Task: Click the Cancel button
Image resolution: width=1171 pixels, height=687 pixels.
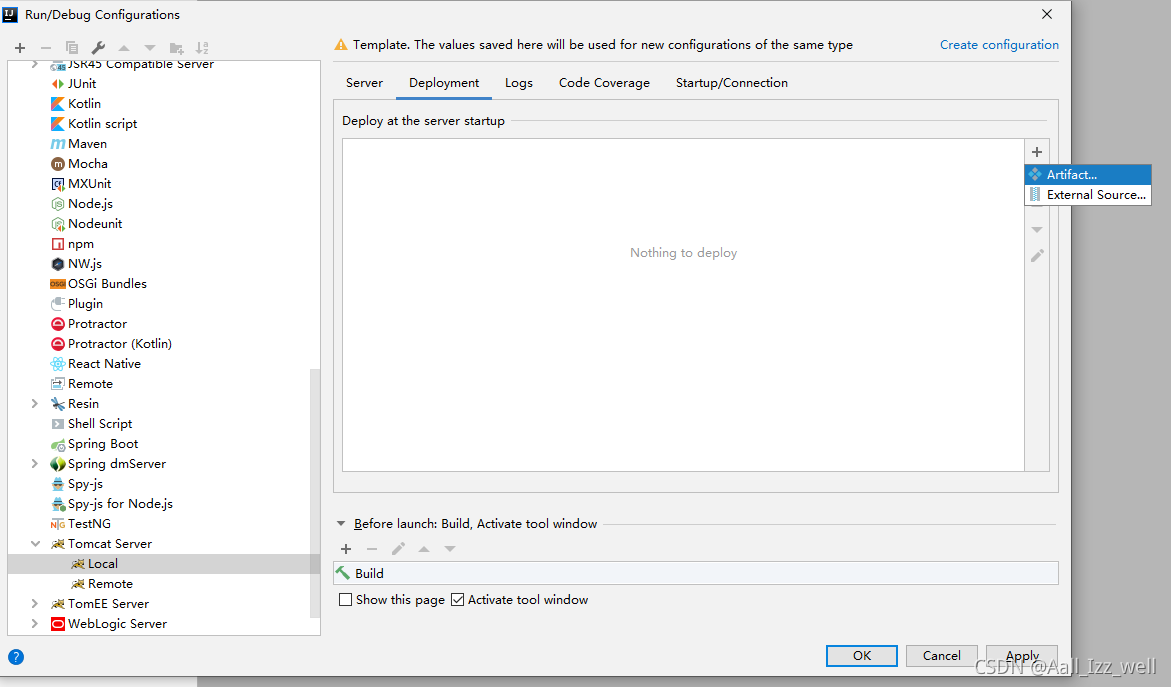Action: (942, 656)
